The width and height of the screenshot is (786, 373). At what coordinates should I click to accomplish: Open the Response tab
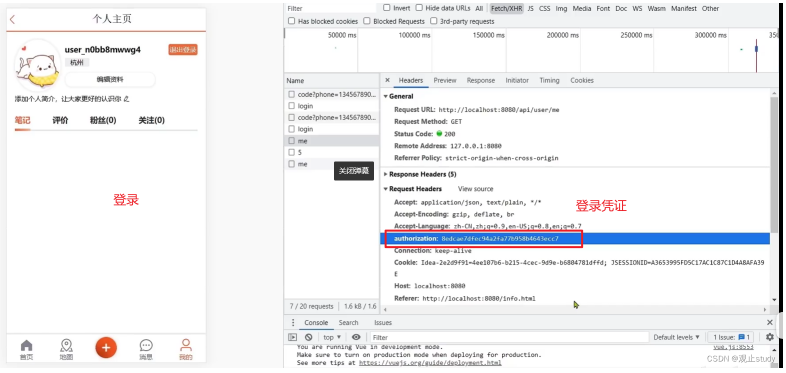pos(481,80)
